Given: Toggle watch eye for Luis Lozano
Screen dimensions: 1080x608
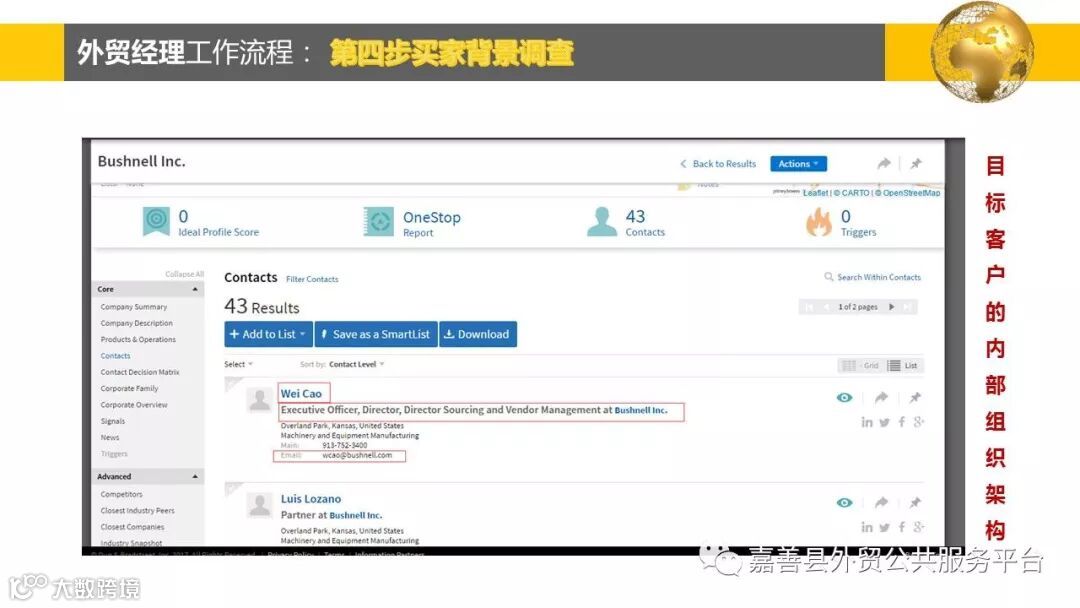Looking at the screenshot, I should (844, 503).
